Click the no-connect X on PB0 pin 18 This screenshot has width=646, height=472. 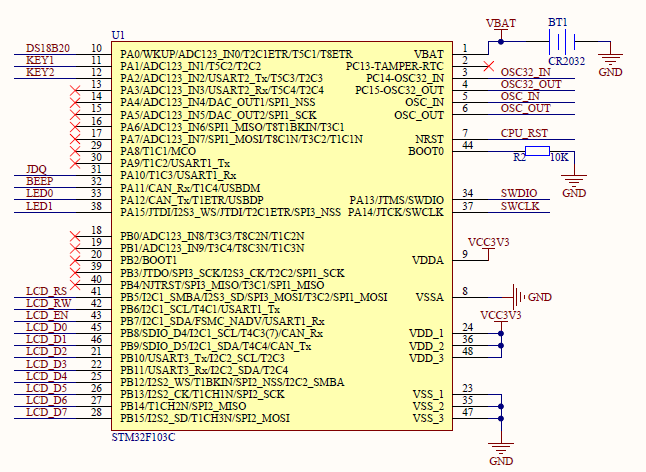(x=75, y=236)
